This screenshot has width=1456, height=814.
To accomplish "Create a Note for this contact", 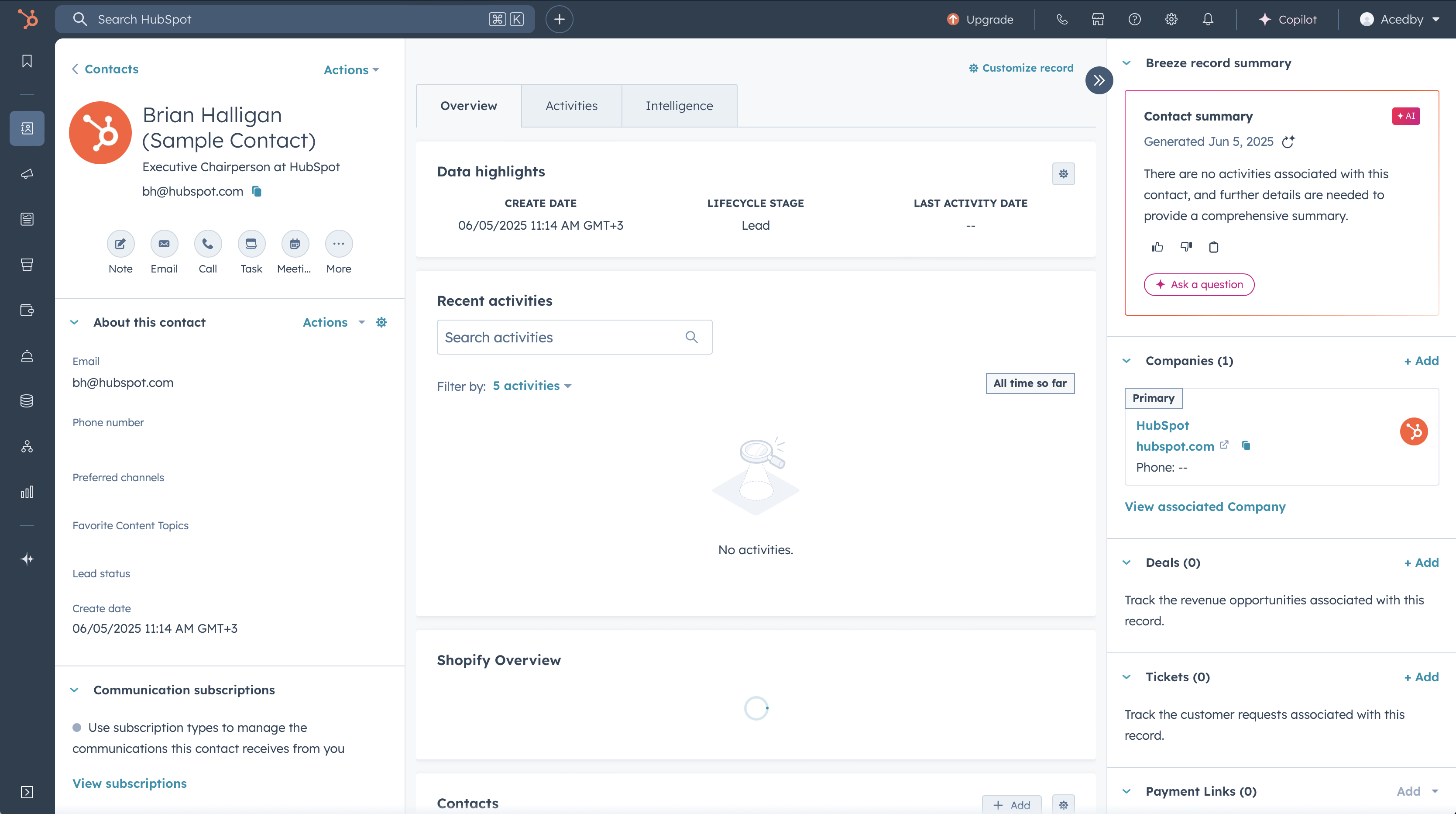I will click(120, 244).
